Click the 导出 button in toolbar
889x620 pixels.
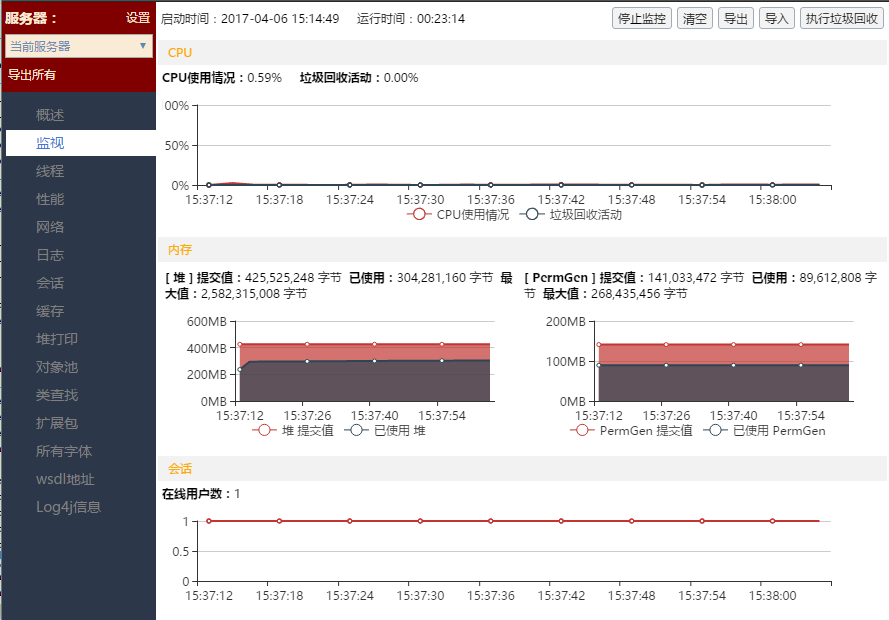[x=735, y=18]
